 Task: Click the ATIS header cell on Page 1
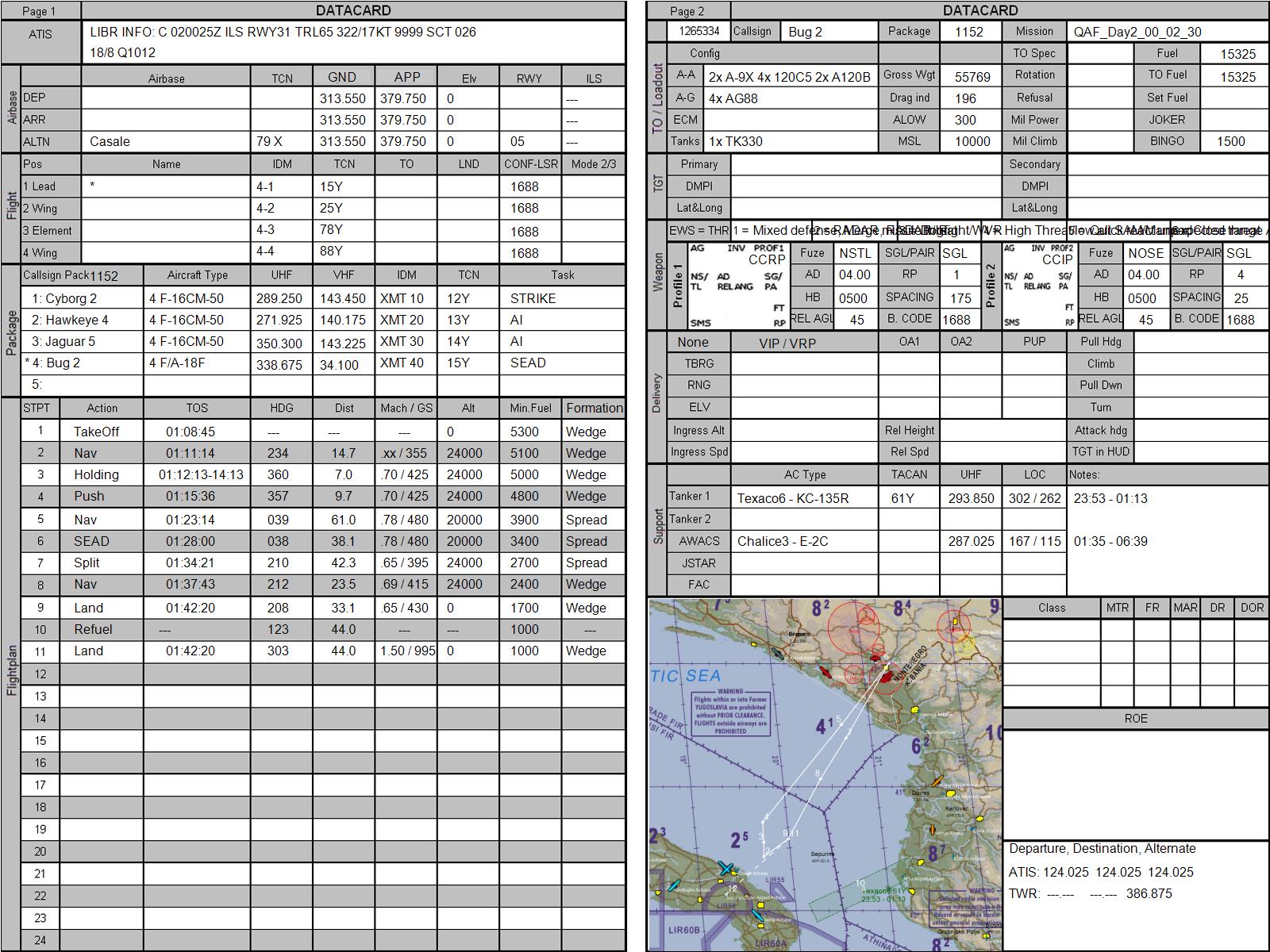[40, 34]
